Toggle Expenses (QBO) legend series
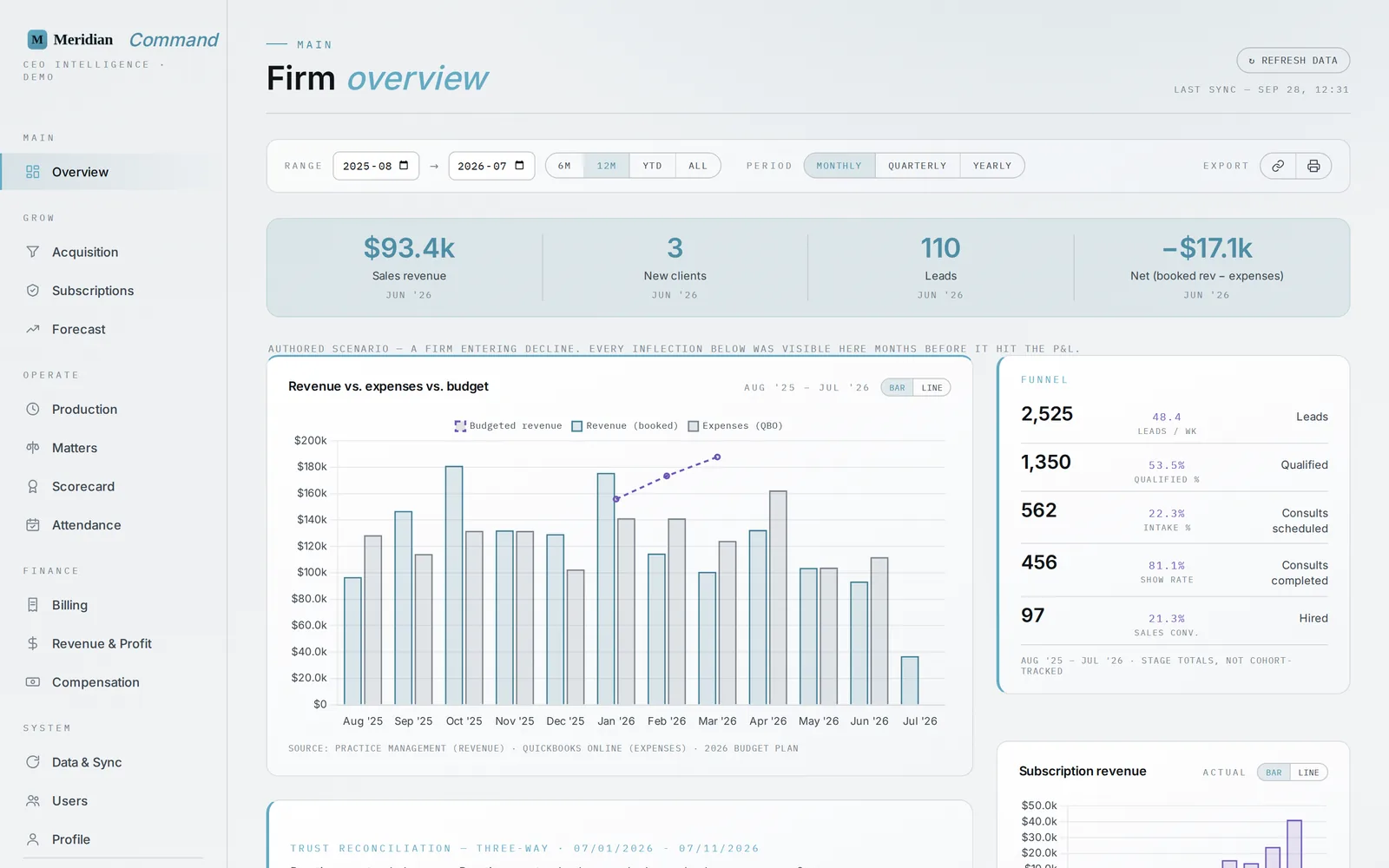1389x868 pixels. point(735,426)
